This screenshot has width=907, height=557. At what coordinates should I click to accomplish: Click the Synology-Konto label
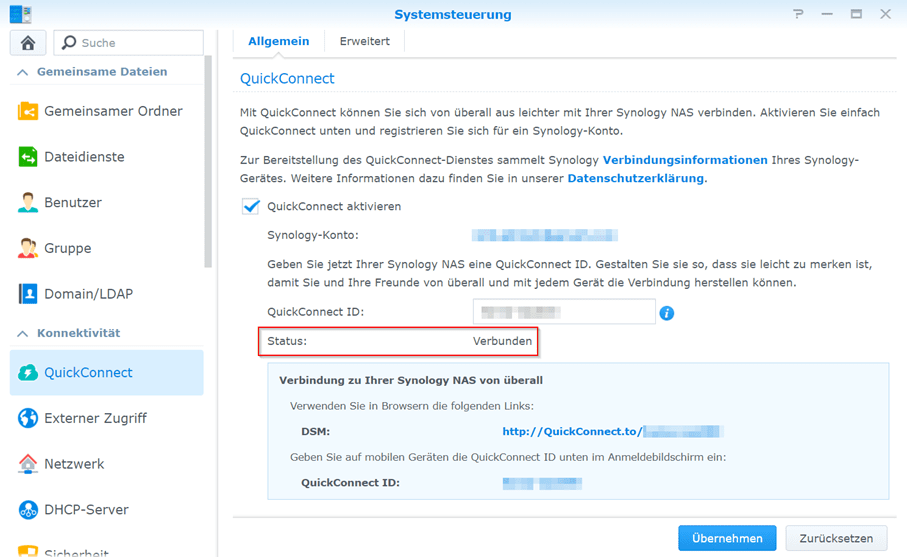[x=313, y=235]
